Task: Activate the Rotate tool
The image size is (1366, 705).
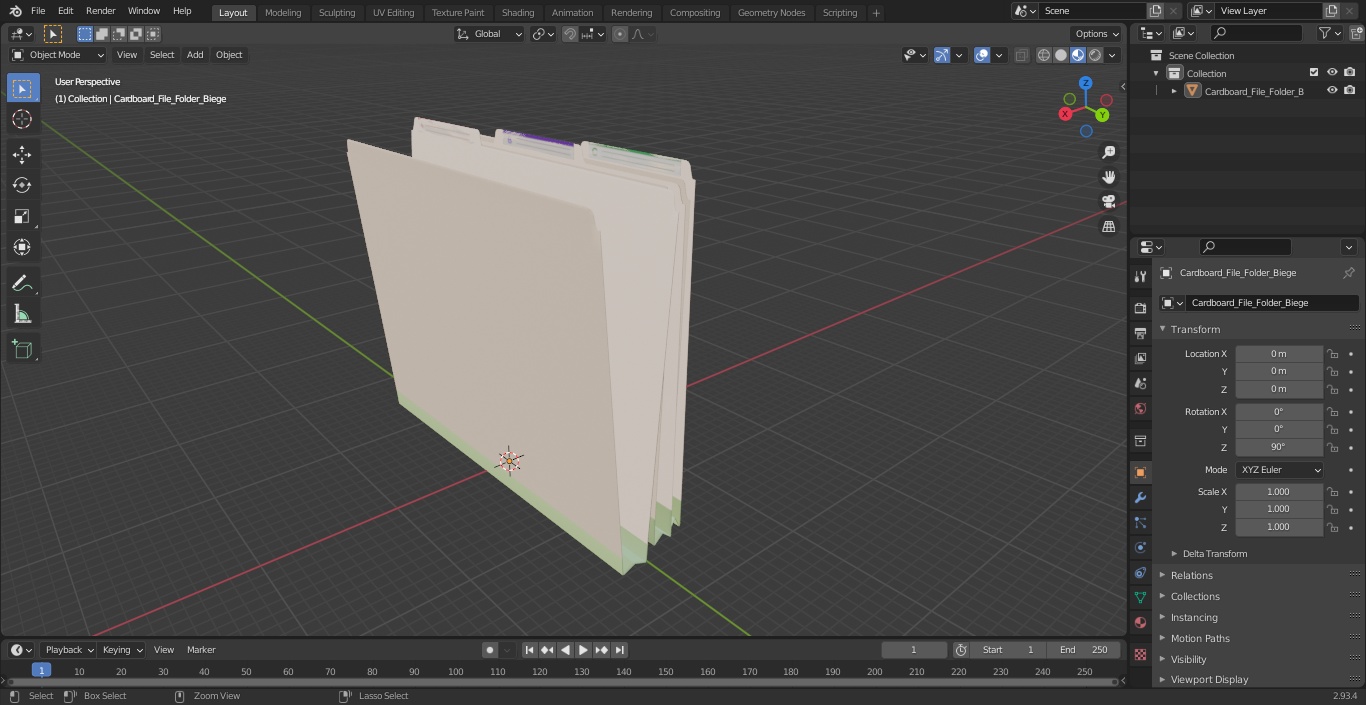Action: pyautogui.click(x=22, y=185)
